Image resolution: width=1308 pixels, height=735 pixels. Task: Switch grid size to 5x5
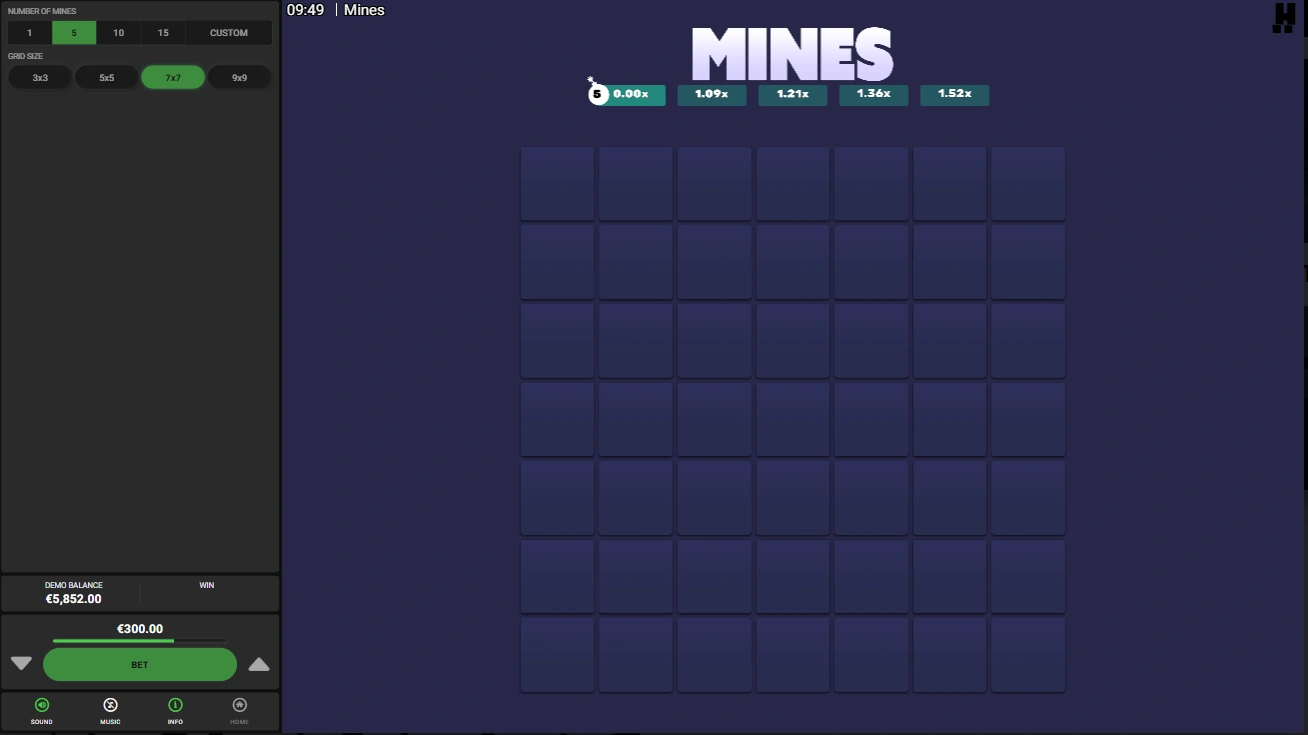point(107,78)
